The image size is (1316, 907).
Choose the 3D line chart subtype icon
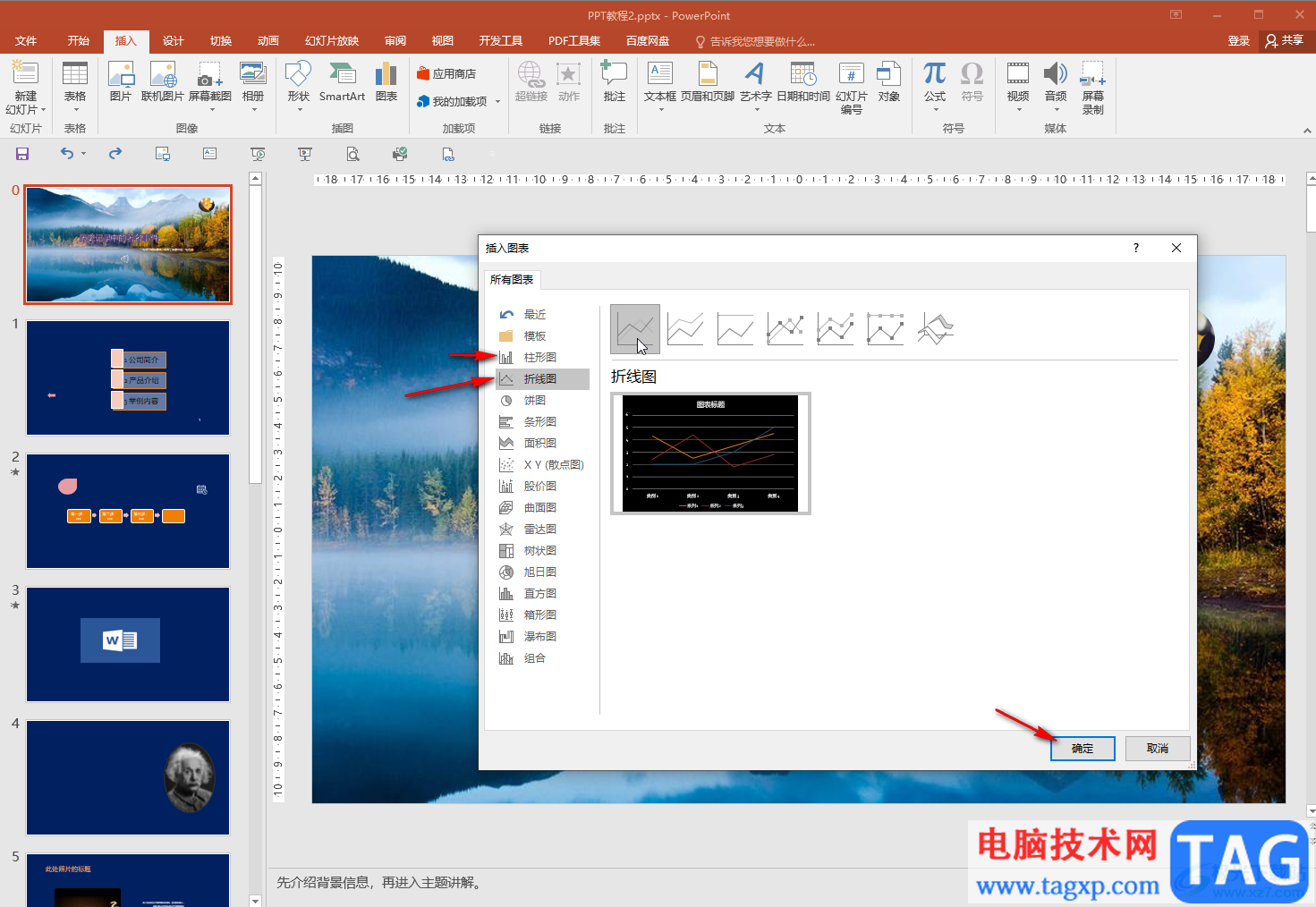[x=935, y=329]
